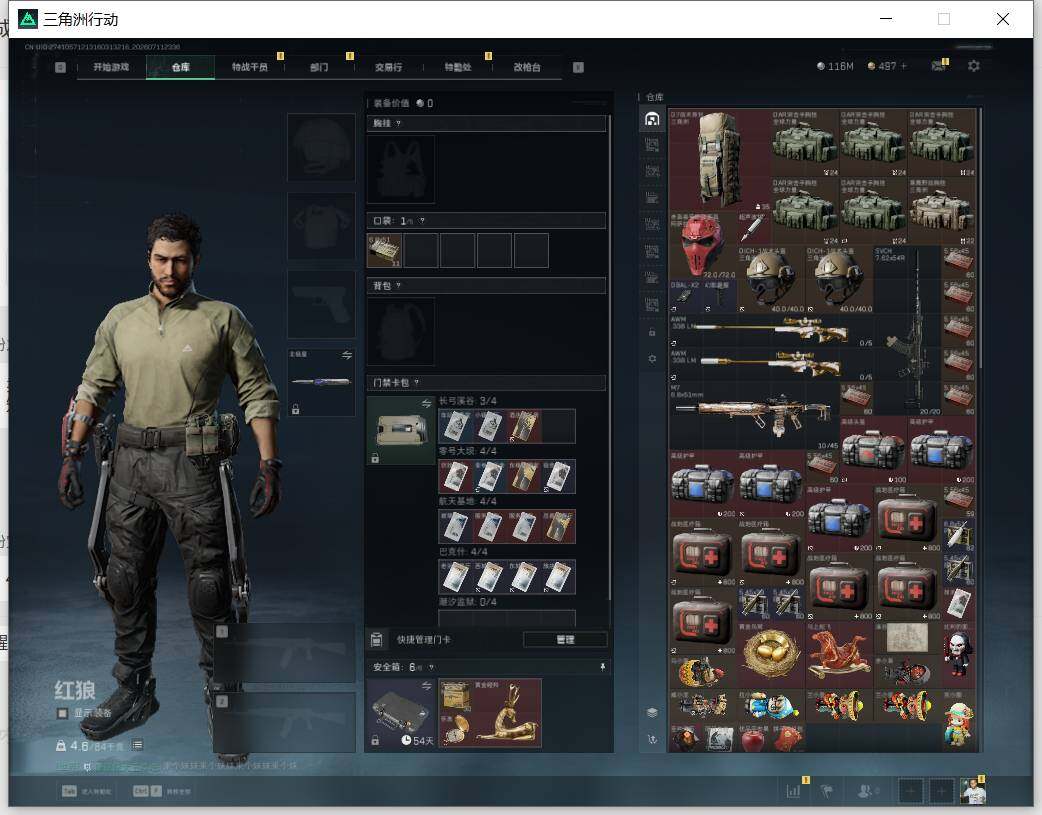This screenshot has width=1042, height=815.
Task: Click the player avatar at bottom right
Action: point(973,791)
